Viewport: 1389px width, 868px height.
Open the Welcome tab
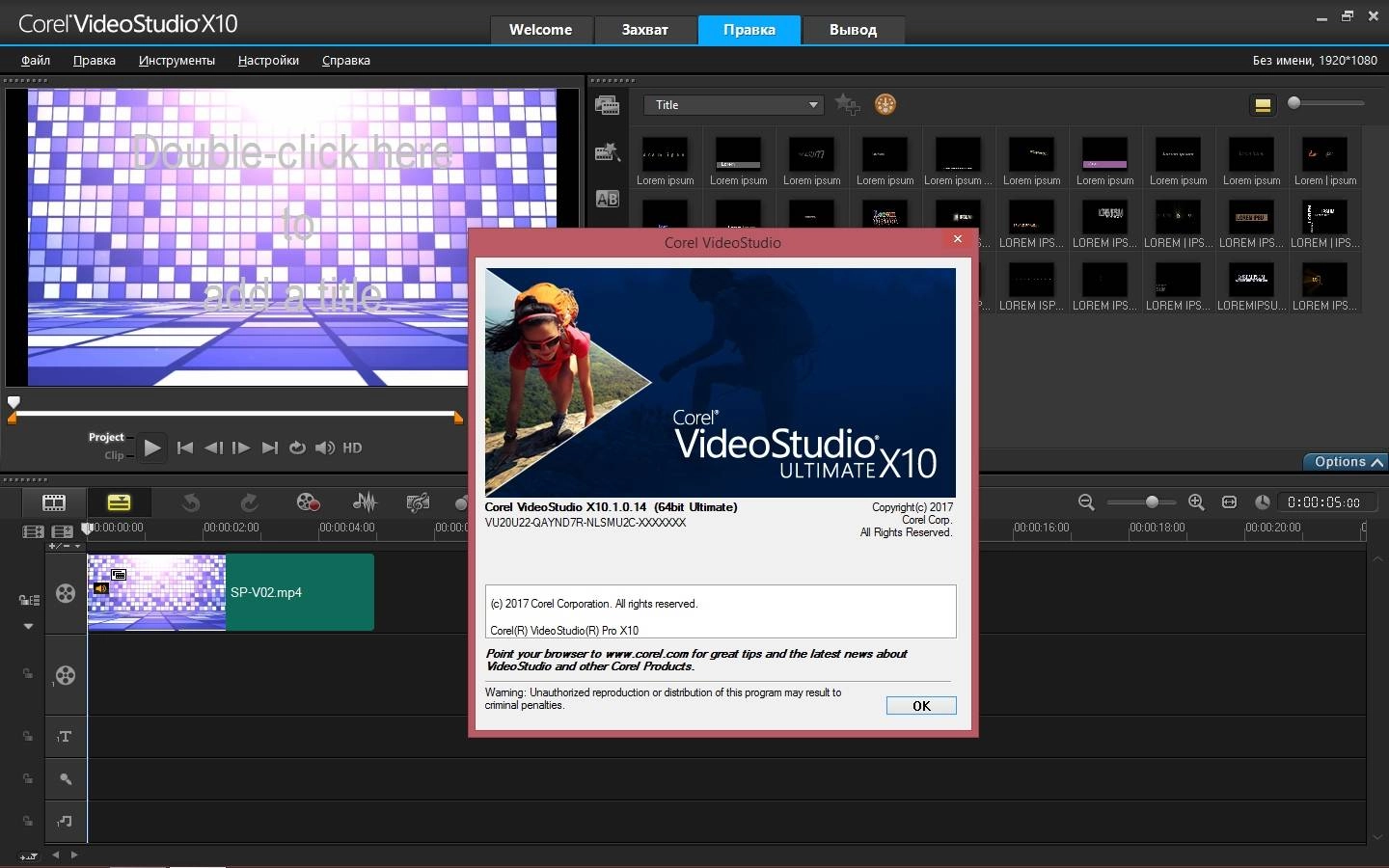coord(540,30)
